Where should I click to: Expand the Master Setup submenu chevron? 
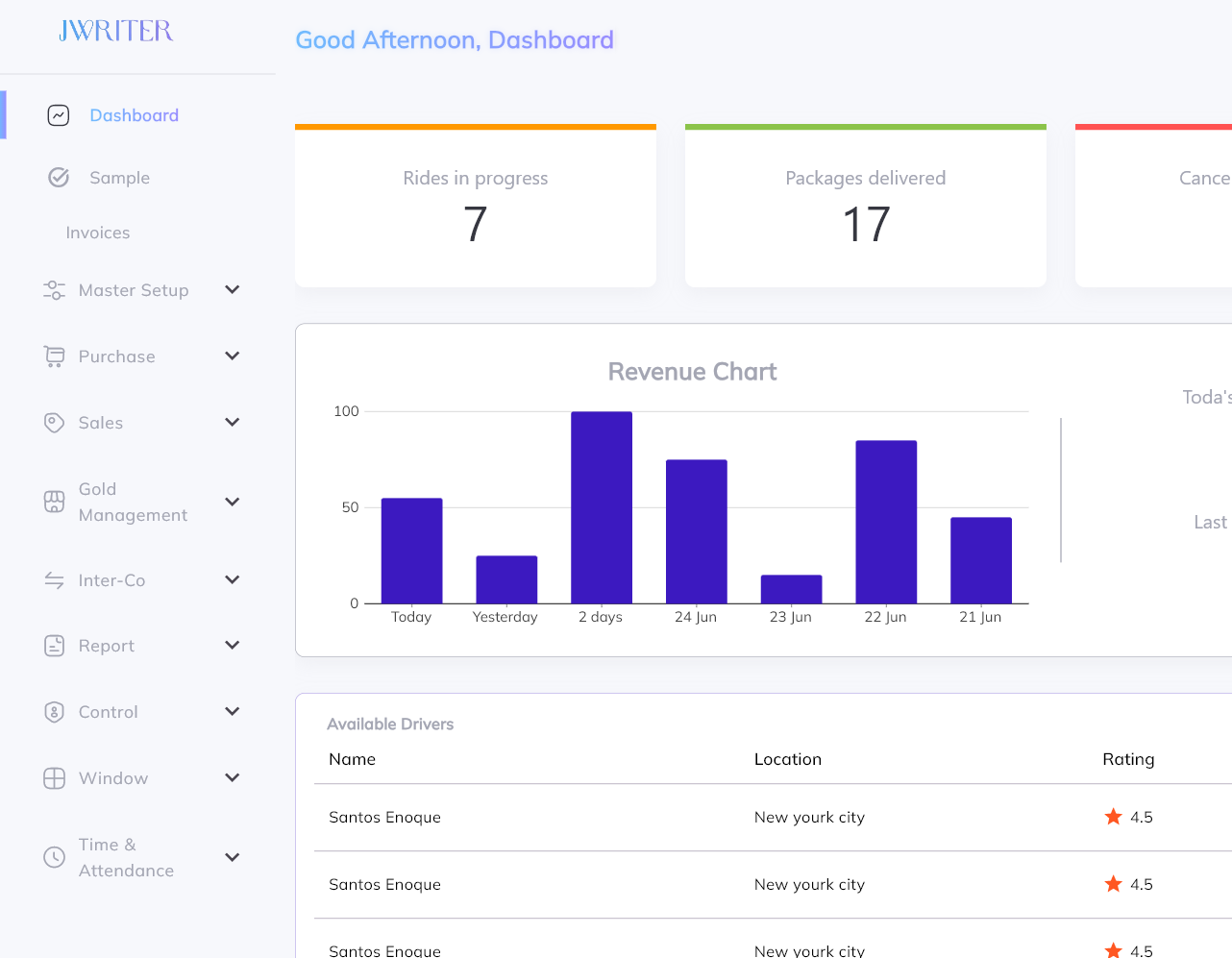(232, 290)
